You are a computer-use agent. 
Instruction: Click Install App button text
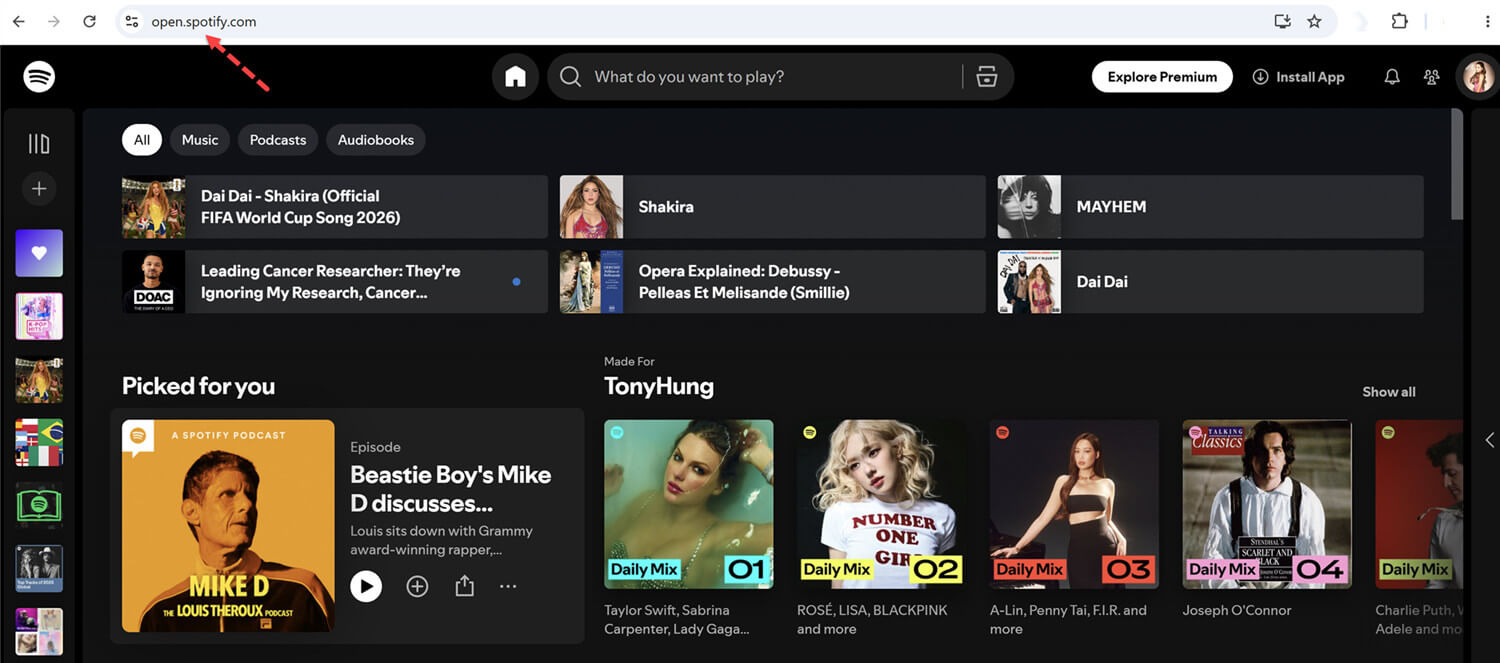[x=1310, y=77]
